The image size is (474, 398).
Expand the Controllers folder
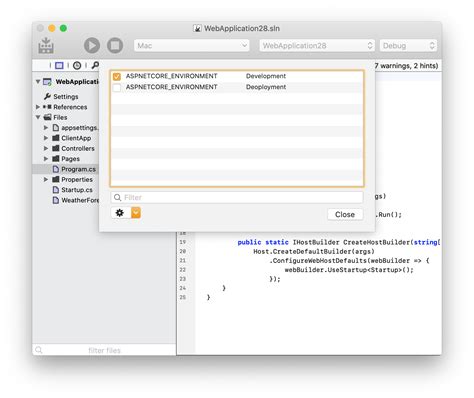(x=46, y=148)
